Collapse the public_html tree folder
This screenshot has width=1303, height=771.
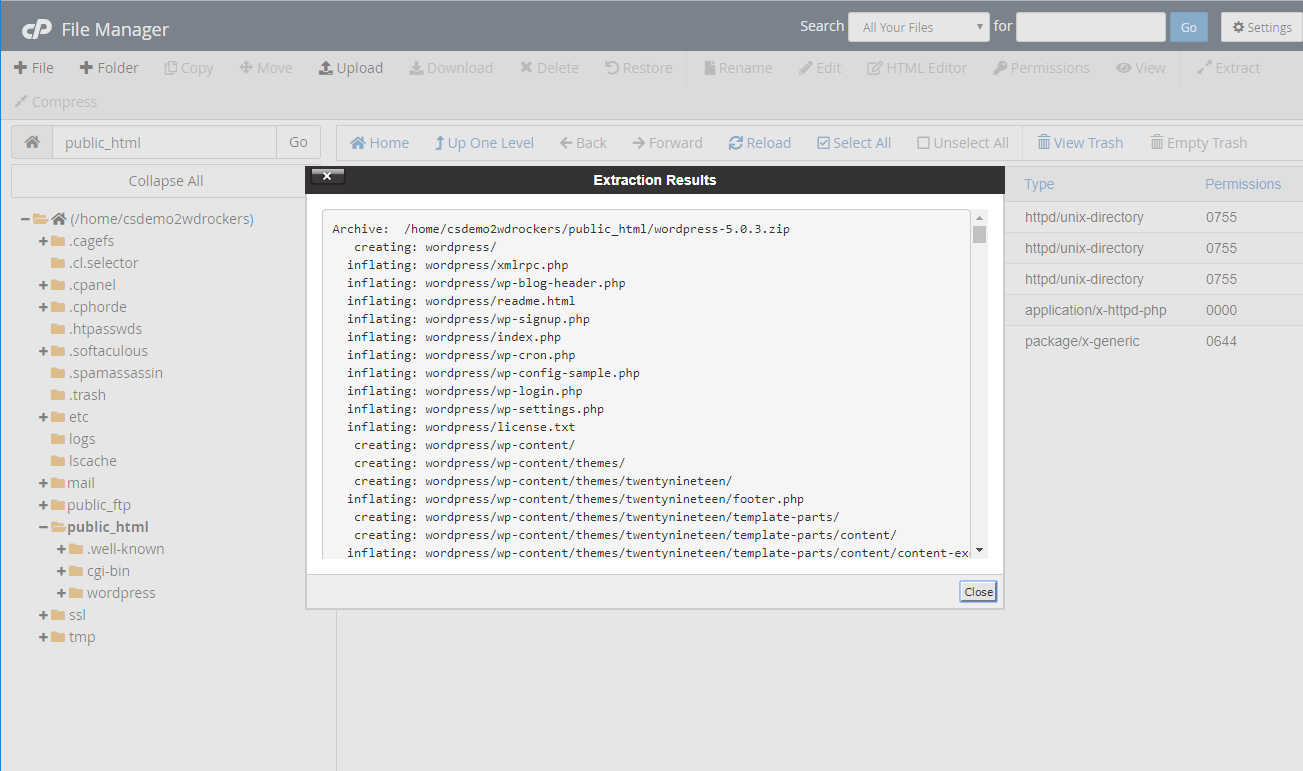pos(44,527)
